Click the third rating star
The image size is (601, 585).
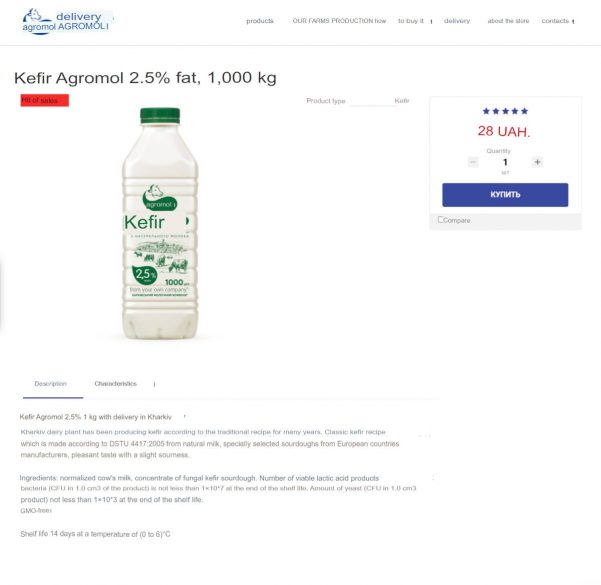point(505,111)
